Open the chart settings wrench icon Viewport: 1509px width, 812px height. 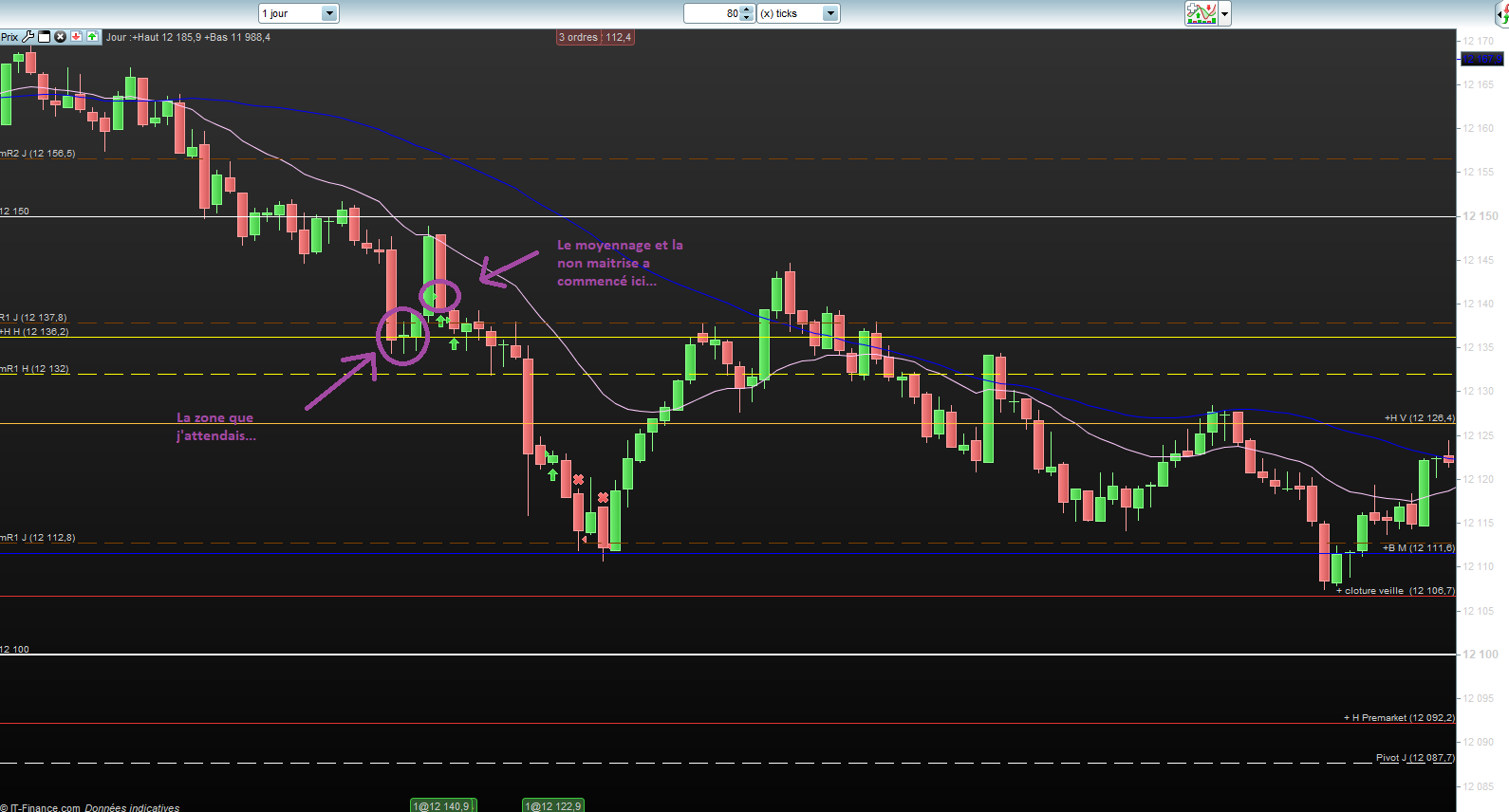pos(28,37)
